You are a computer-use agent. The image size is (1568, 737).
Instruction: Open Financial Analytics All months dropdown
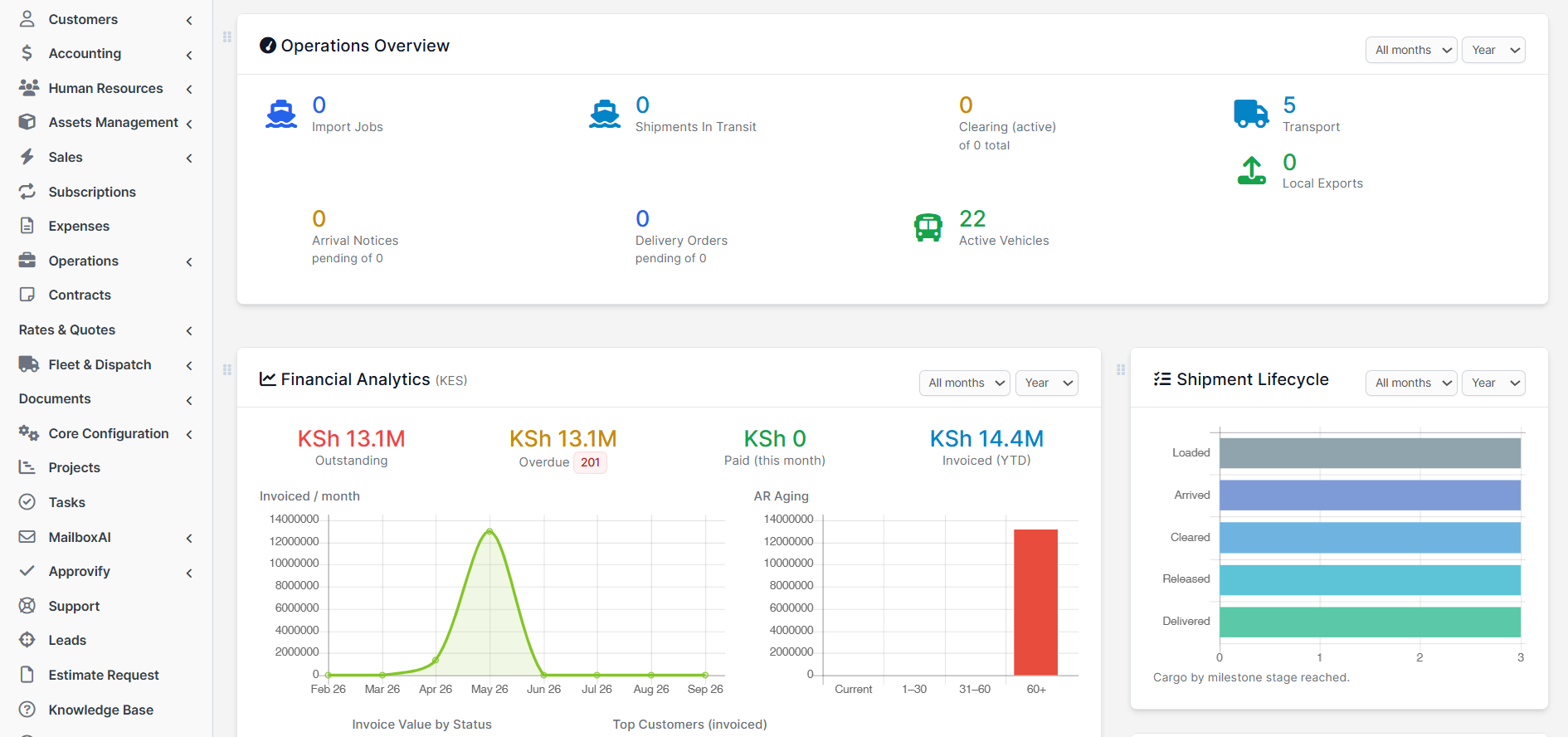[x=965, y=383]
